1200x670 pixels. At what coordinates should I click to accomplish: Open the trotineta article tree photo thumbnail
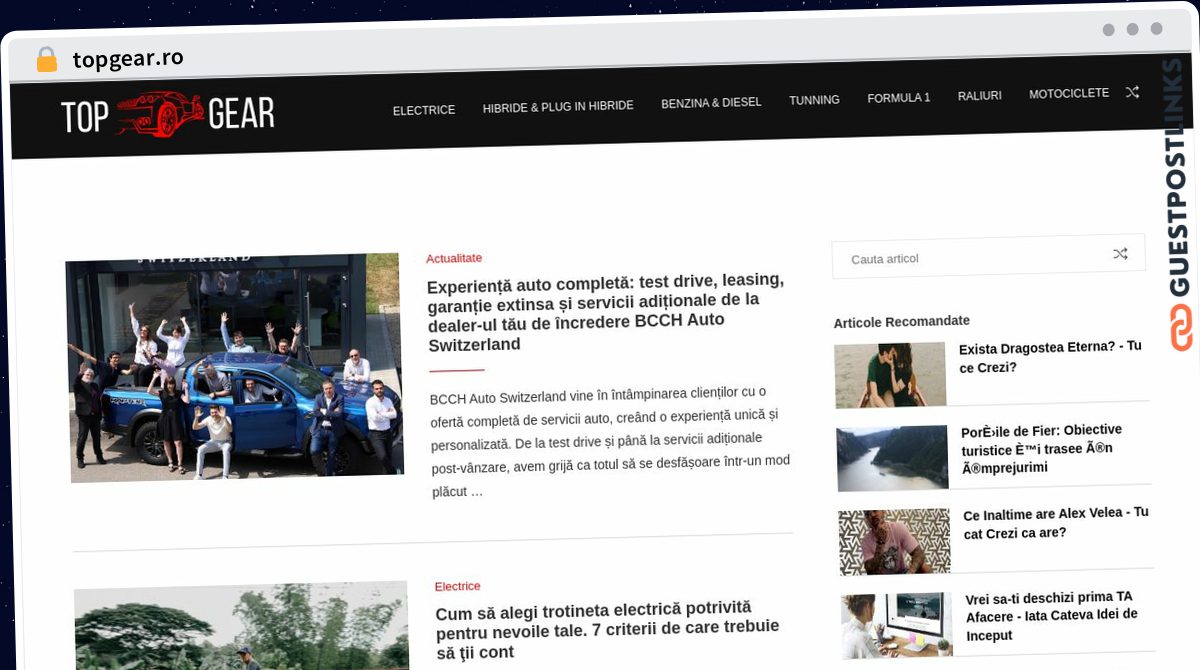click(242, 627)
